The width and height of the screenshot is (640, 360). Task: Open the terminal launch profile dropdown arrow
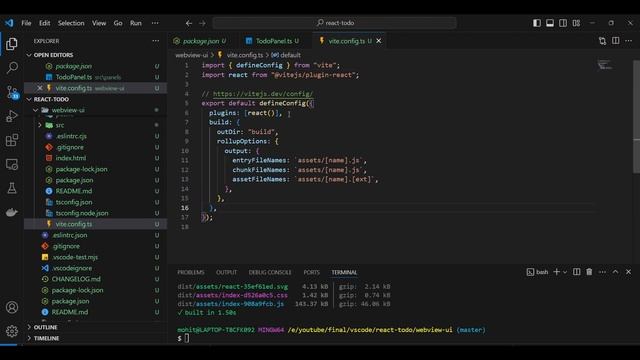click(565, 272)
